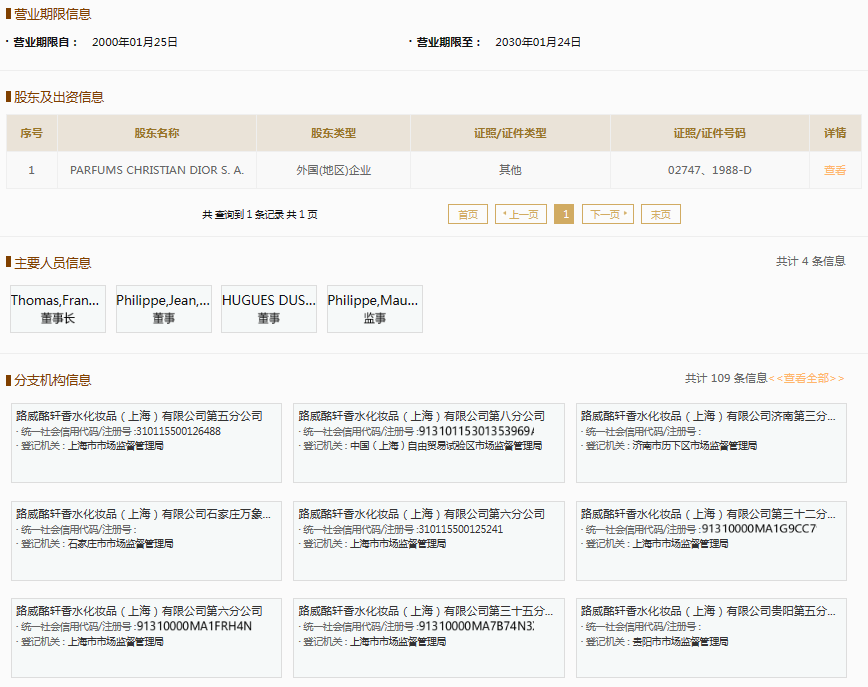Open branch card with code 91310000MA1FRH4N
The image size is (868, 687).
click(146, 638)
